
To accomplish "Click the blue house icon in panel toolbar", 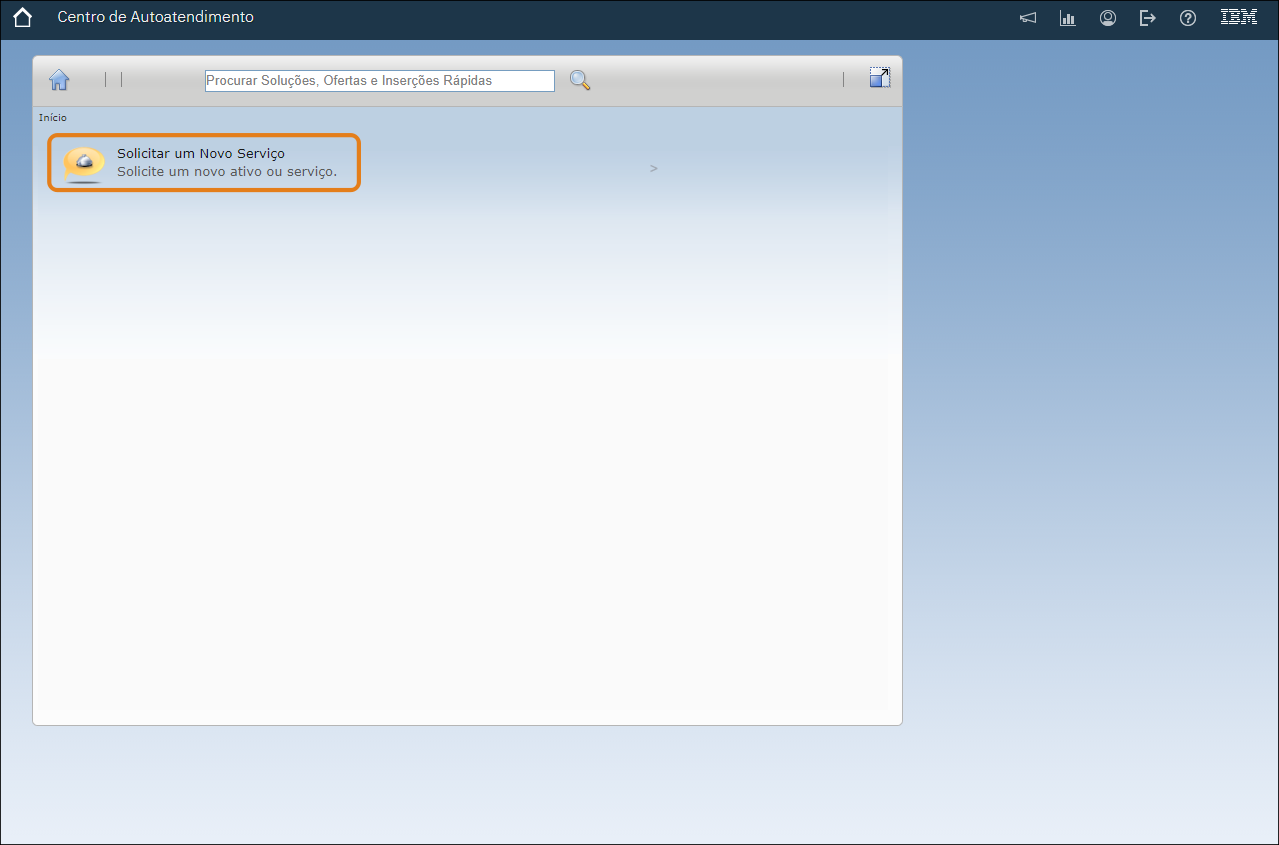I will pos(59,80).
